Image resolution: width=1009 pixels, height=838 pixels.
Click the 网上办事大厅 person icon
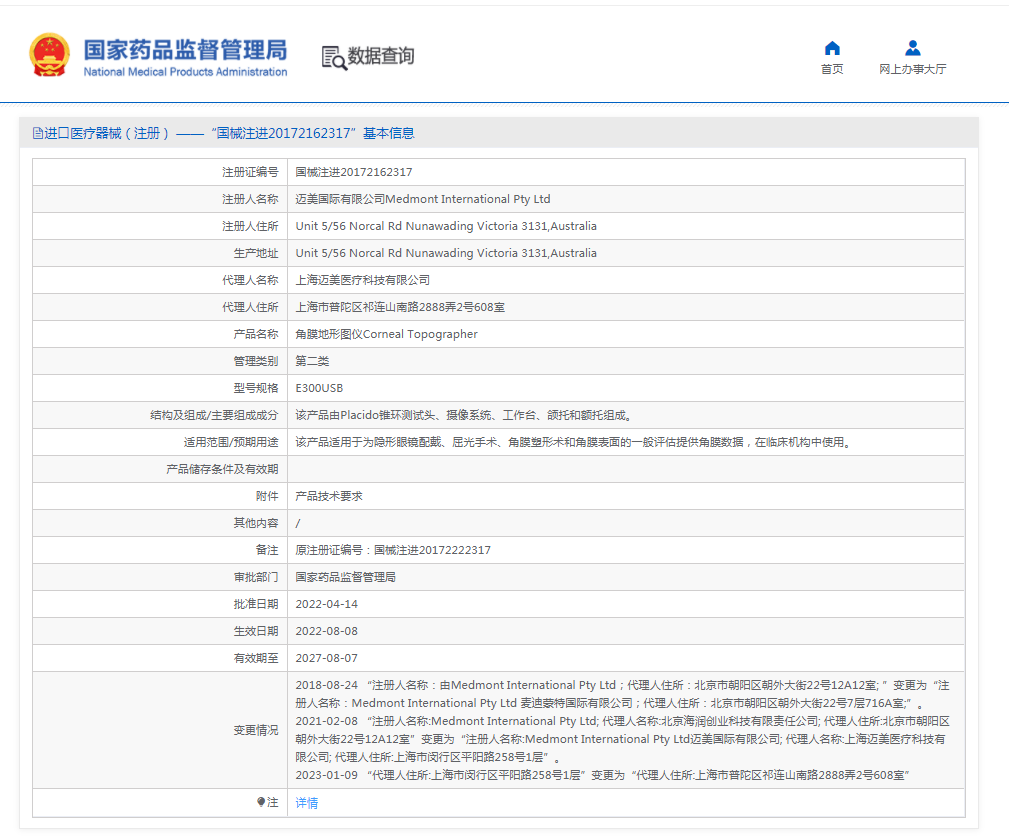click(912, 48)
